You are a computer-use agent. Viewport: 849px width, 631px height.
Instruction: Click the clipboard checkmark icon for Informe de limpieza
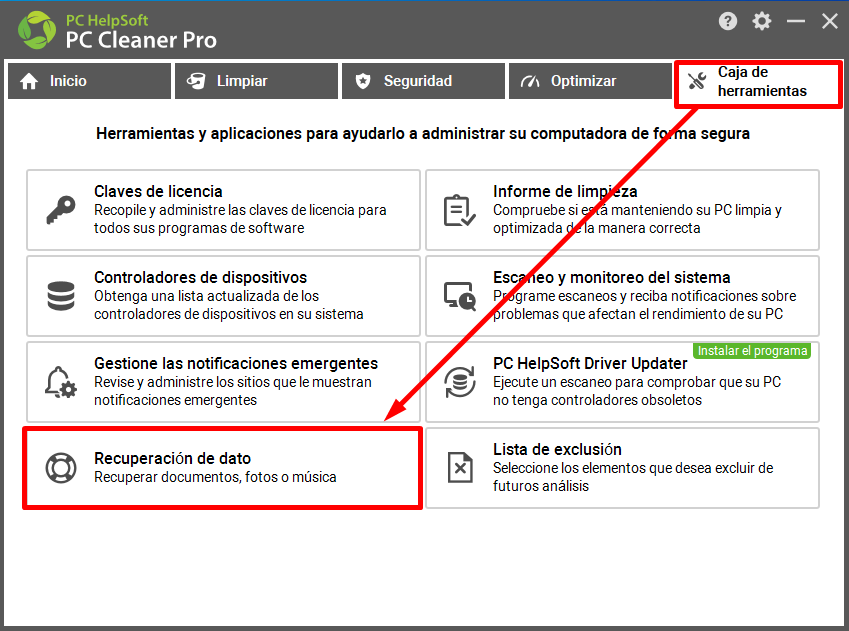(459, 210)
